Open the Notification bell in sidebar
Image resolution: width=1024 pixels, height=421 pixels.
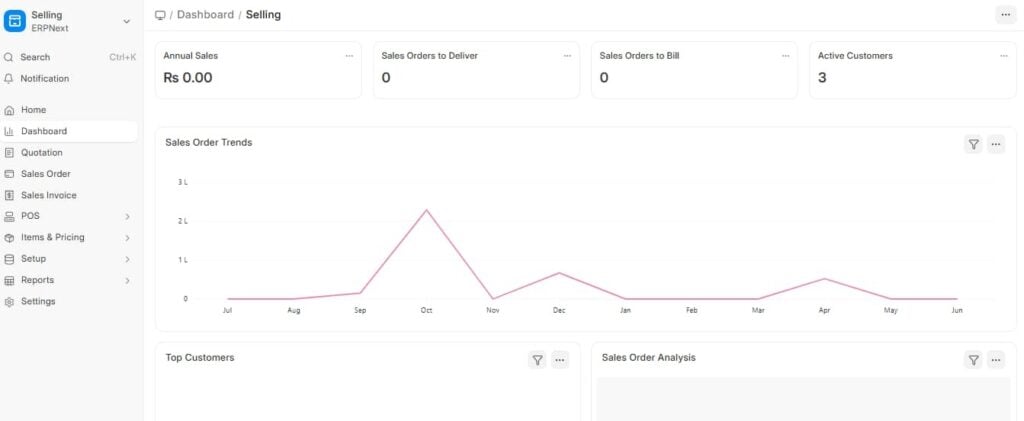[10, 79]
